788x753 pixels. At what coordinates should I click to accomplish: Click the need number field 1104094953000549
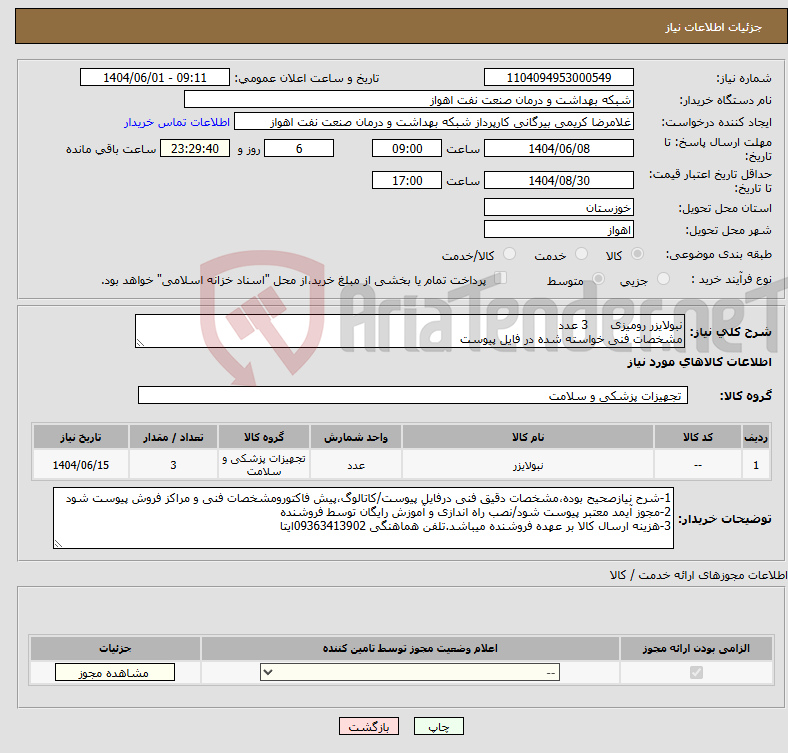tap(559, 77)
